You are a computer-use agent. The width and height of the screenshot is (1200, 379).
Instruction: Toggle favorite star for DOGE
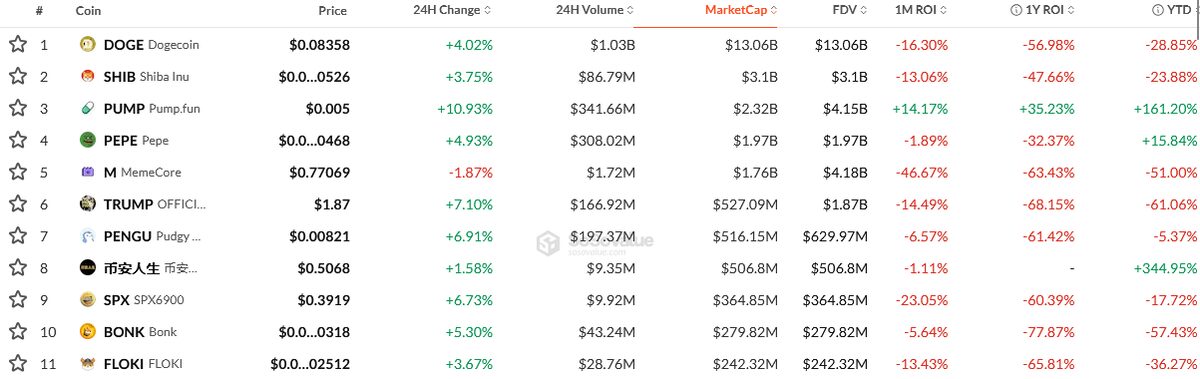17,44
